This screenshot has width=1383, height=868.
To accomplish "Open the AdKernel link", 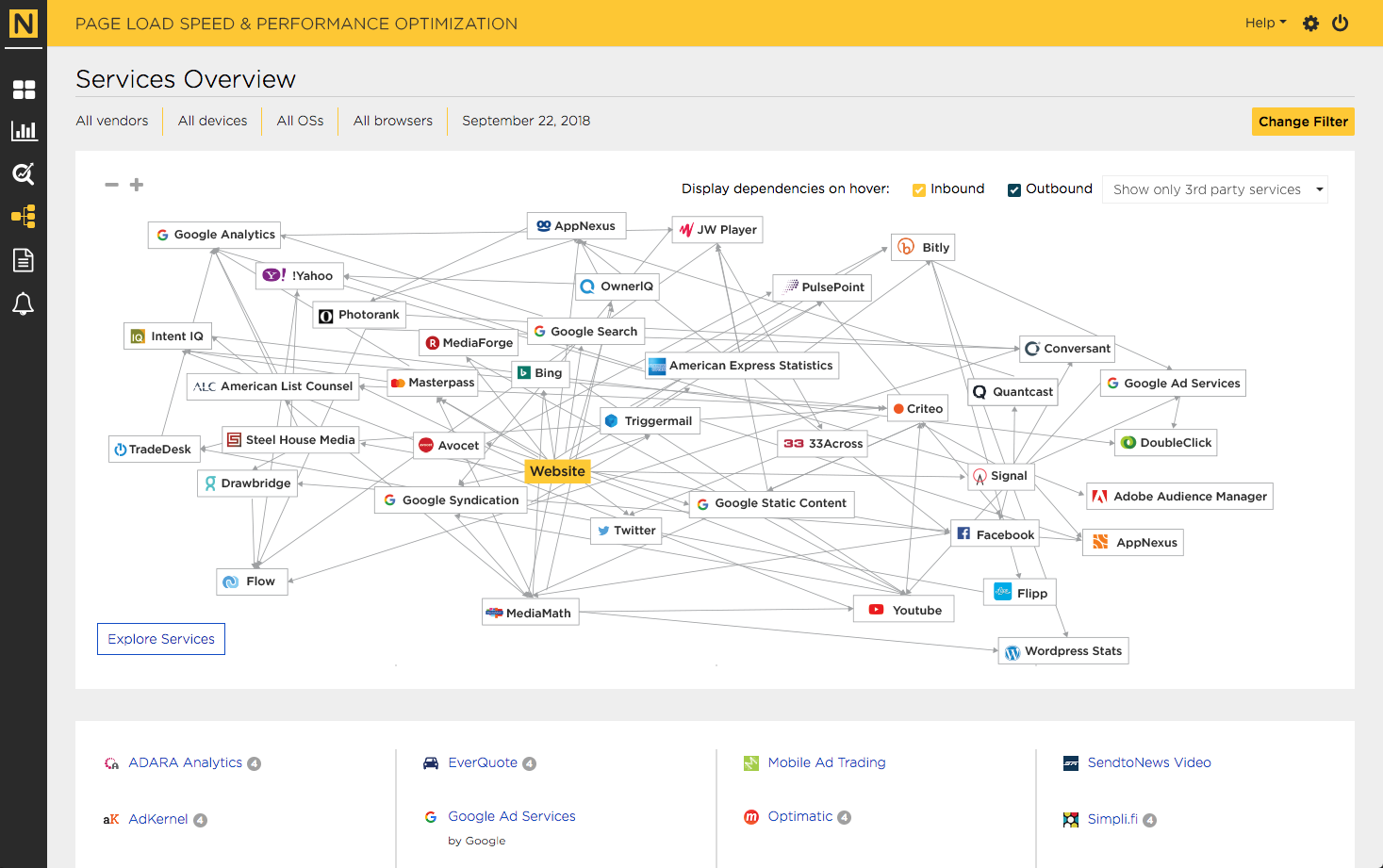I will (158, 819).
